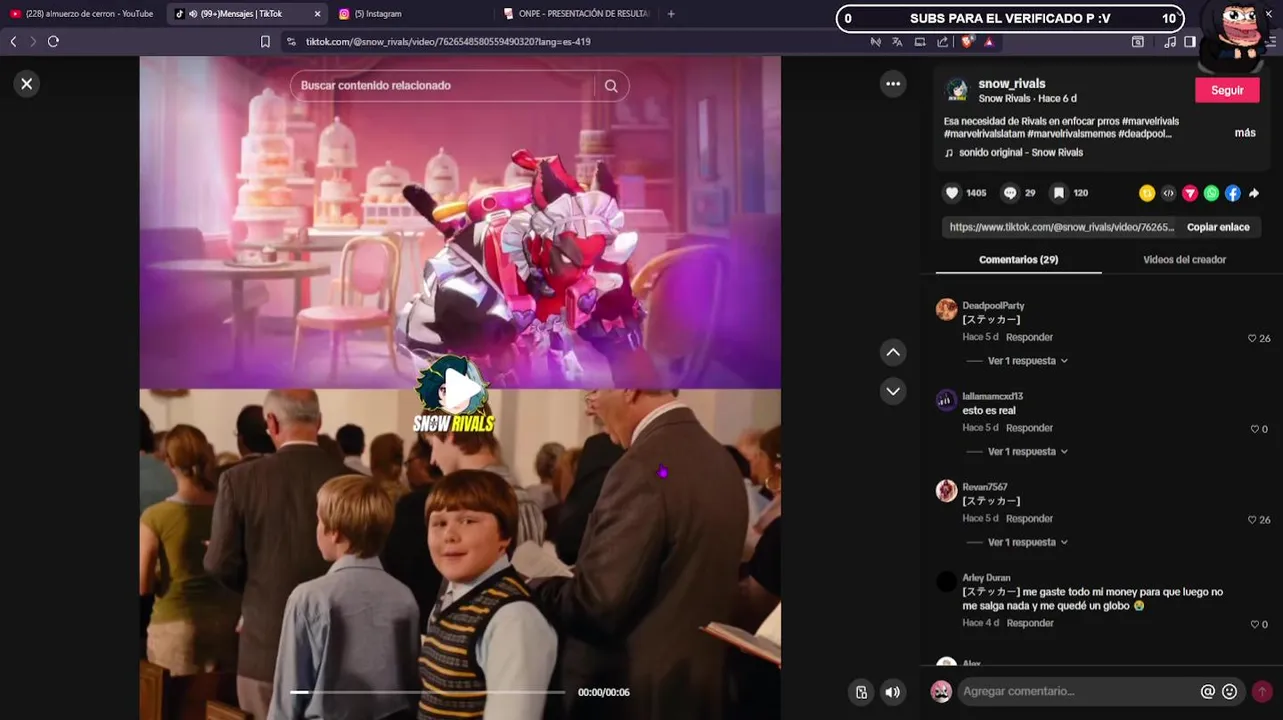The height and width of the screenshot is (720, 1283).
Task: Send to friends with red arrow icon
Action: pos(1190,193)
